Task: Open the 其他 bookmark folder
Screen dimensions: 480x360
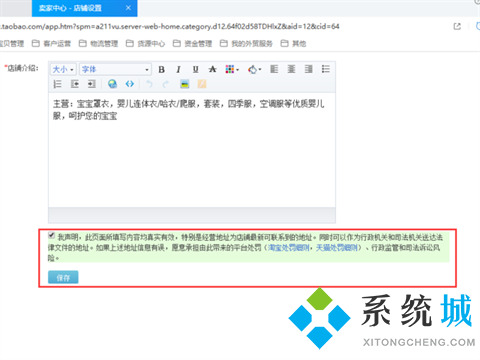Action: point(293,43)
